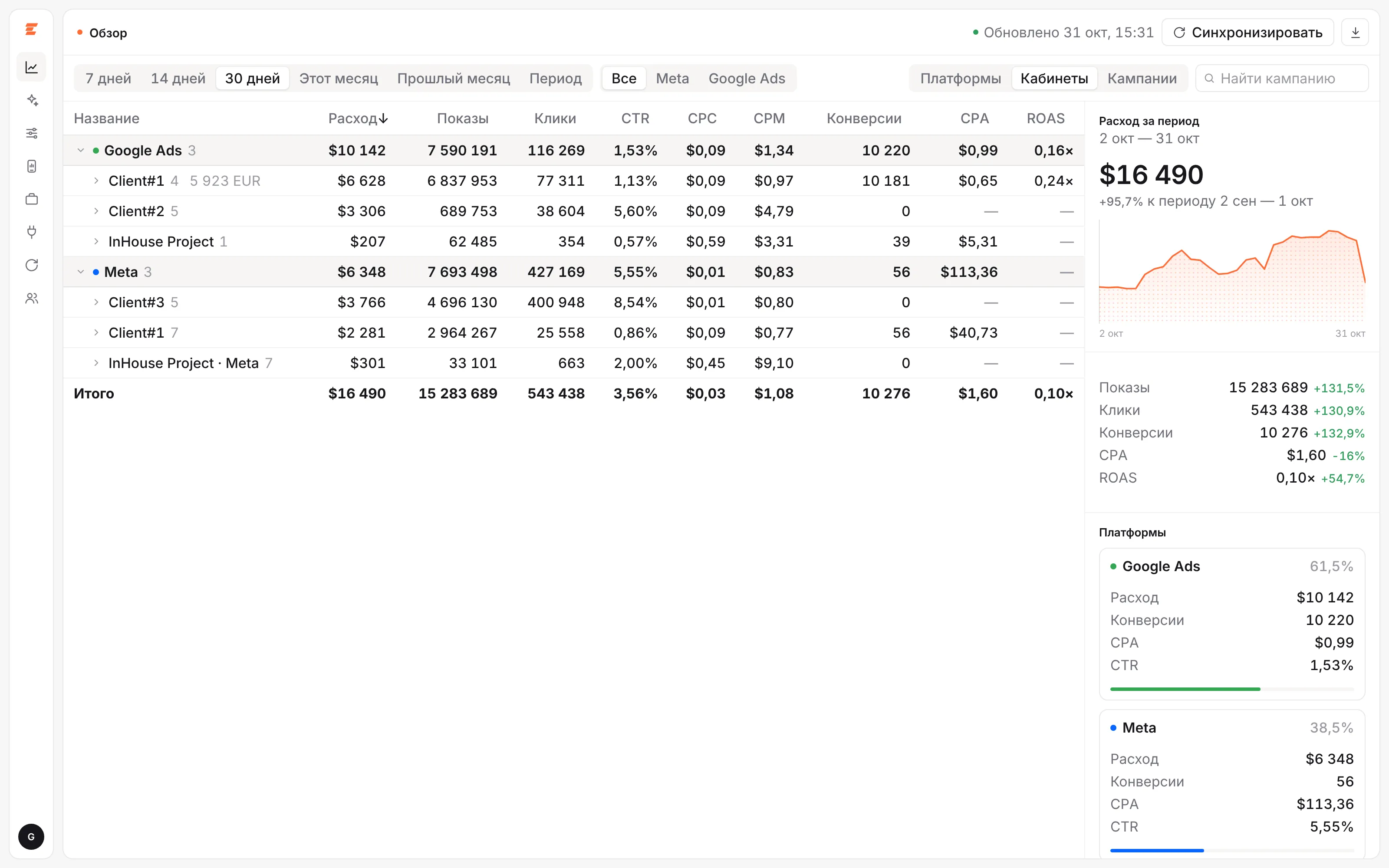Expand the InHouse Project · Meta row

(x=96, y=363)
